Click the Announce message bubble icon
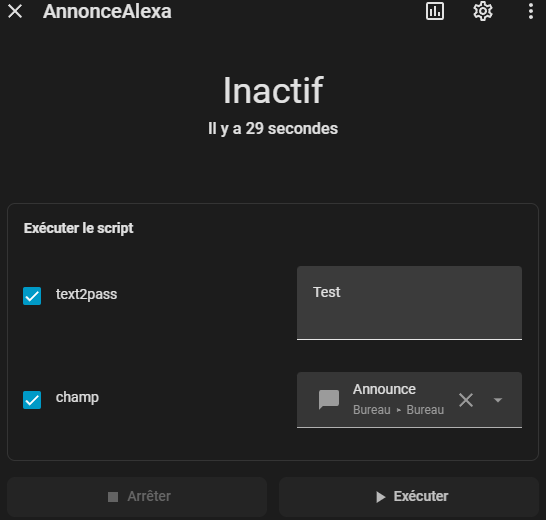The image size is (546, 520). point(329,399)
